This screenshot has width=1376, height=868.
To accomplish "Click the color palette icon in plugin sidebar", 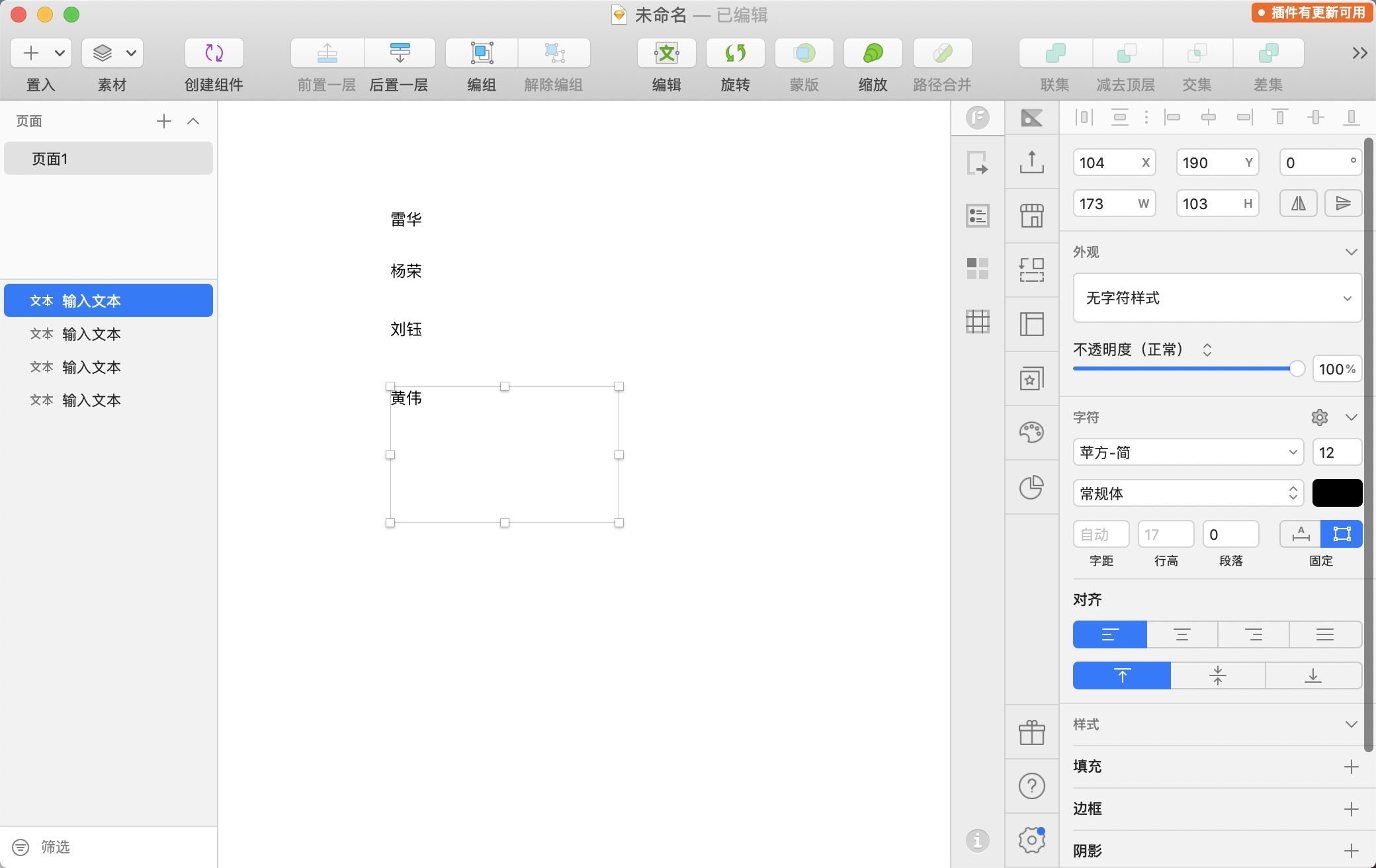I will pos(1032,433).
